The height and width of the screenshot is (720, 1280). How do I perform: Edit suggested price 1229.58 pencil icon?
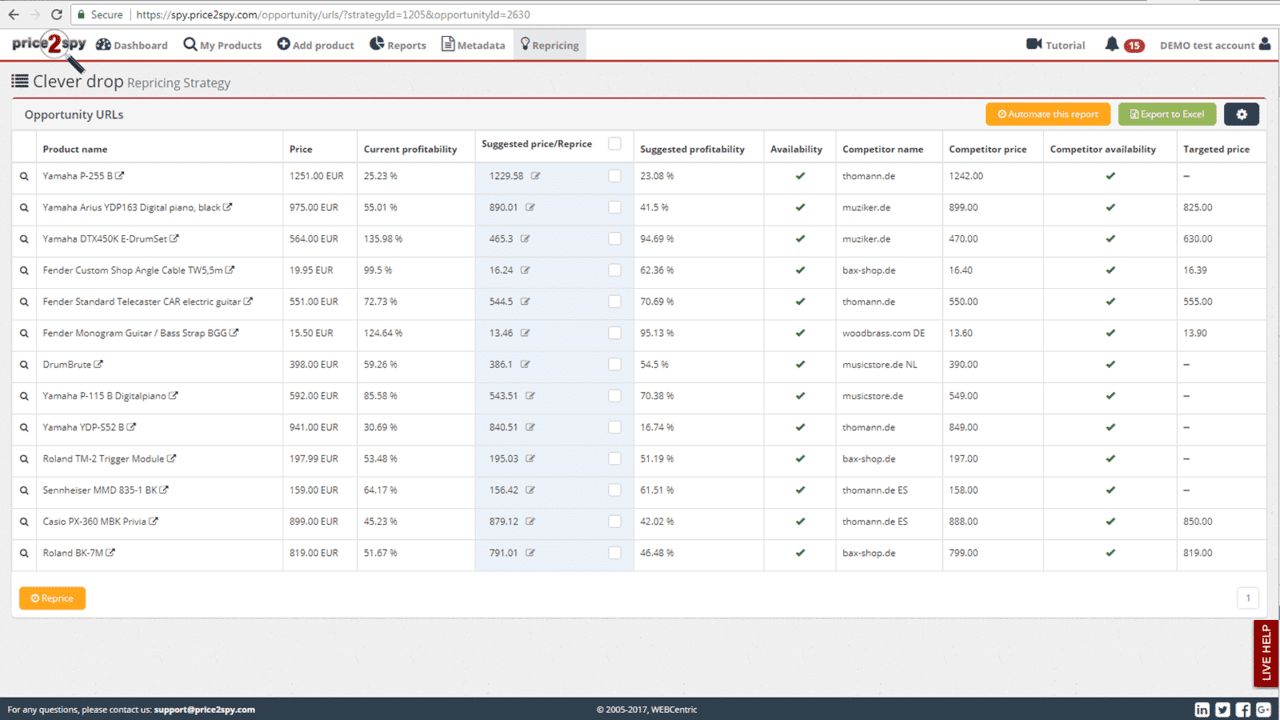(536, 176)
